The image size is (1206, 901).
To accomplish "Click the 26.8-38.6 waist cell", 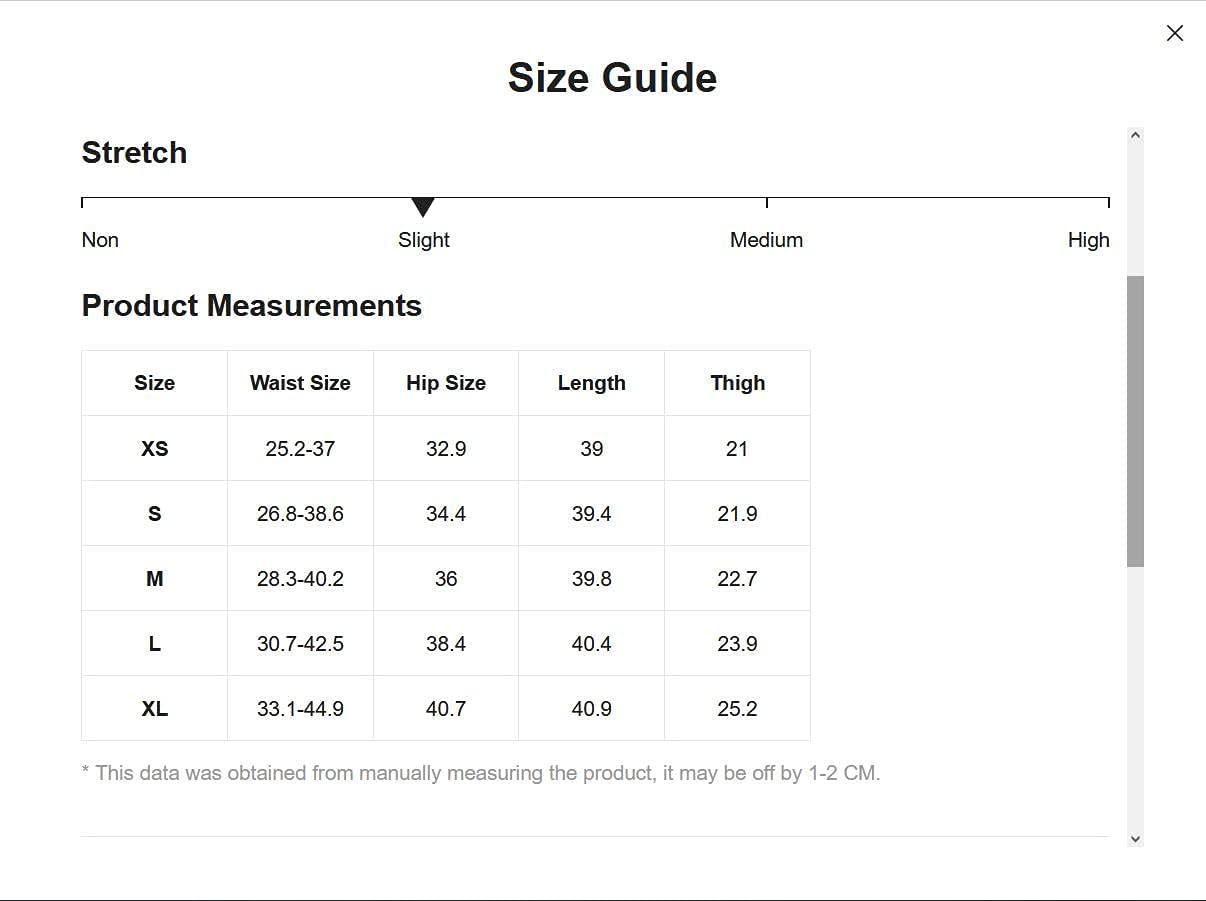I will tap(300, 514).
